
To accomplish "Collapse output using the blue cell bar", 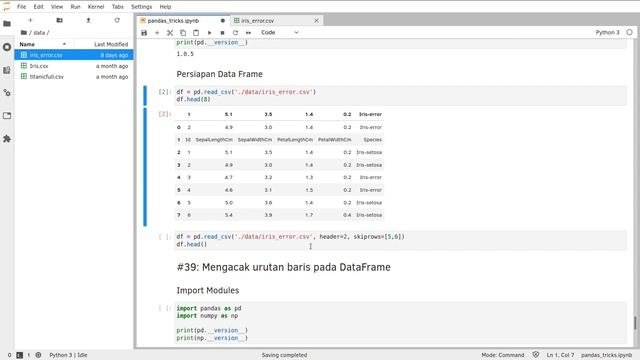I will click(145, 167).
